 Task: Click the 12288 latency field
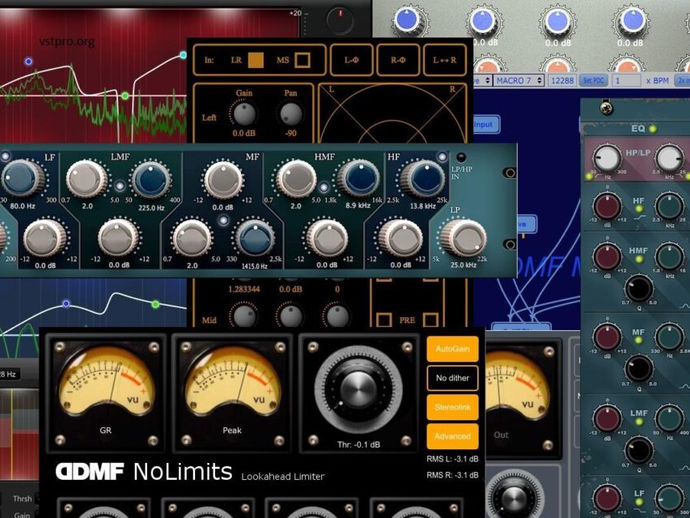562,81
